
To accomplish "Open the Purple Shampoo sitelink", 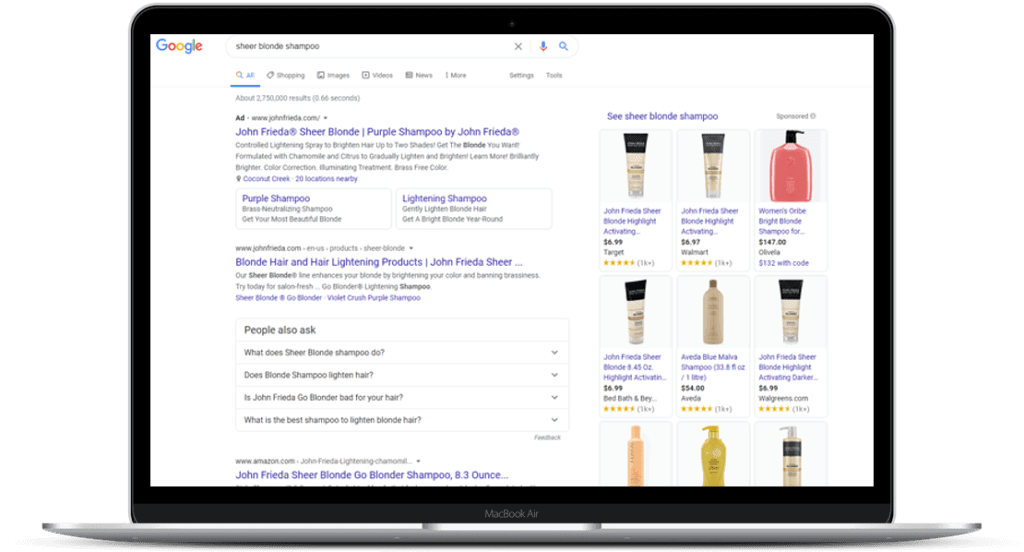I will pos(276,198).
